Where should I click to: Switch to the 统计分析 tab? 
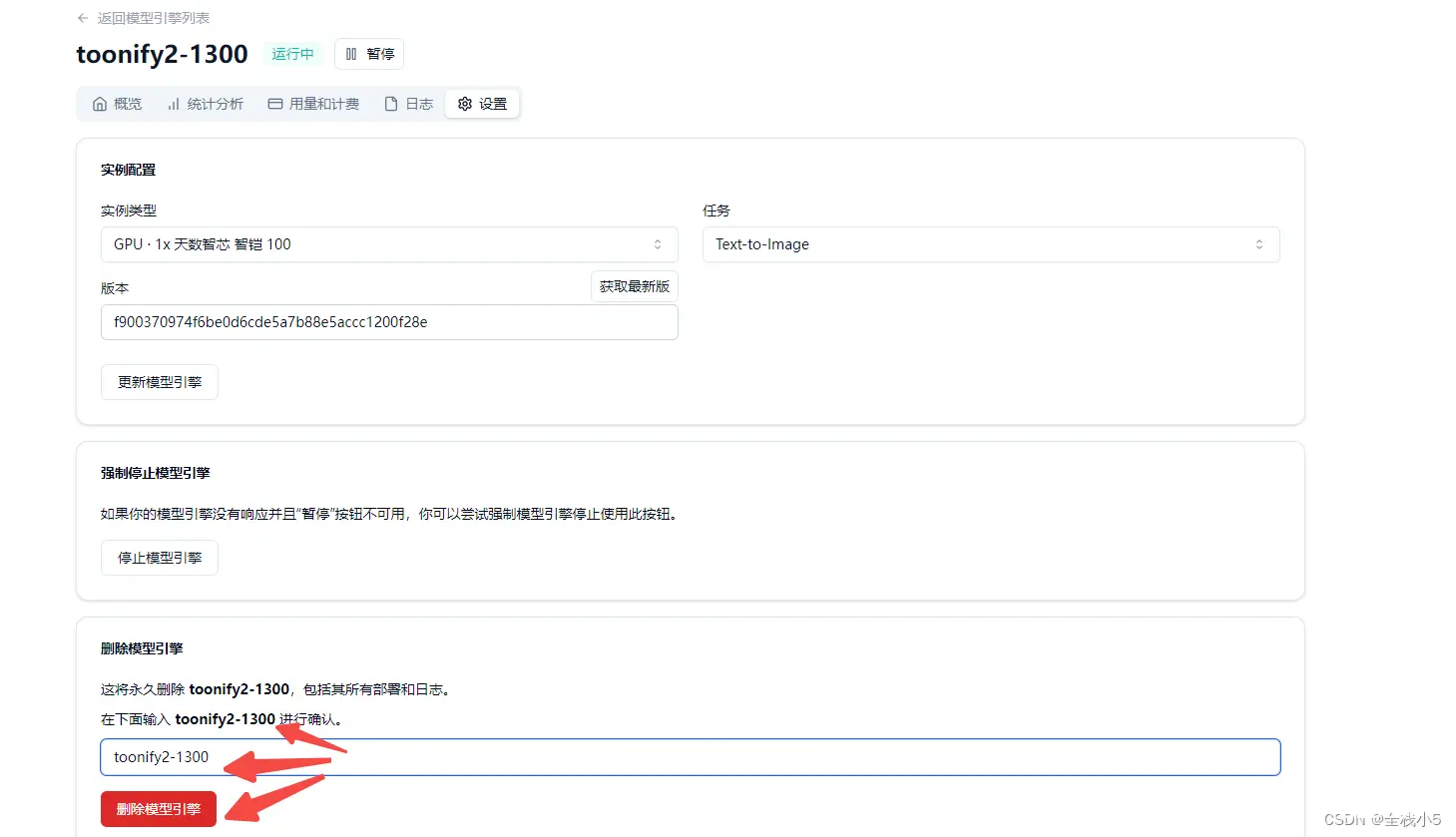tap(205, 104)
